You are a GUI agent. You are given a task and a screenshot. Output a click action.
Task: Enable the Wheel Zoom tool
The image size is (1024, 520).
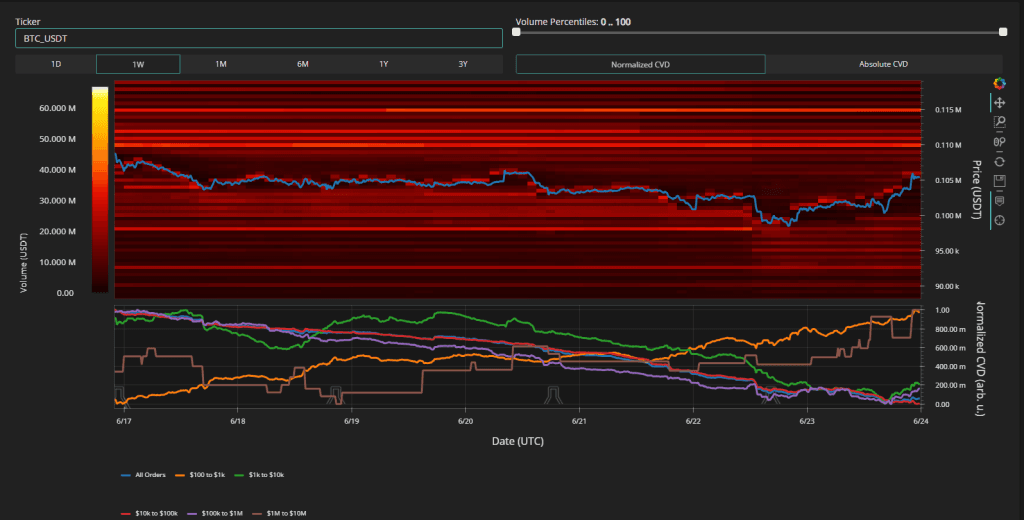999,142
